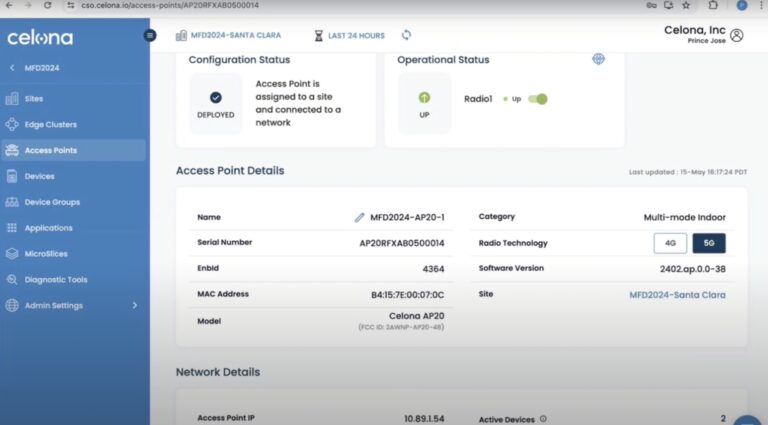This screenshot has width=768, height=425.
Task: Click the refresh icon beside Last 24 Hours
Action: point(406,35)
